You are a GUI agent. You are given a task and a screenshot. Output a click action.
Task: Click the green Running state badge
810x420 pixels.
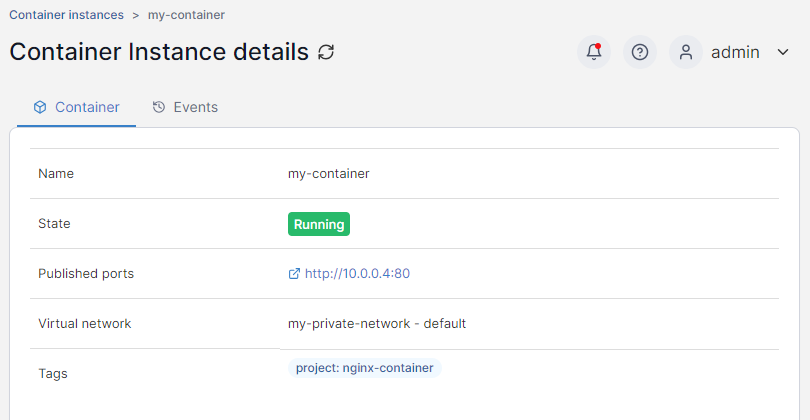(319, 224)
